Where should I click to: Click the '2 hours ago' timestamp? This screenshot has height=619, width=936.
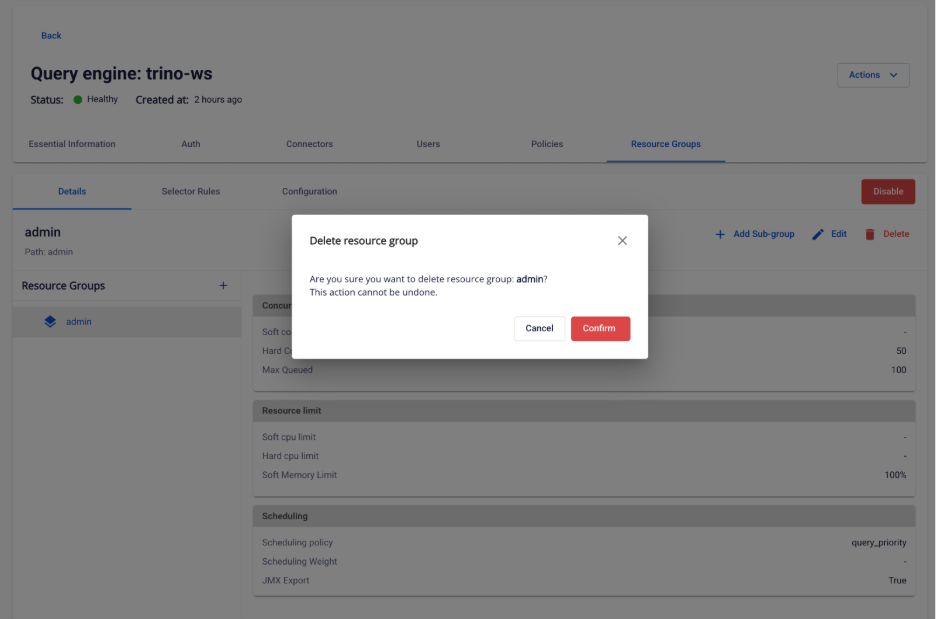[x=218, y=100]
